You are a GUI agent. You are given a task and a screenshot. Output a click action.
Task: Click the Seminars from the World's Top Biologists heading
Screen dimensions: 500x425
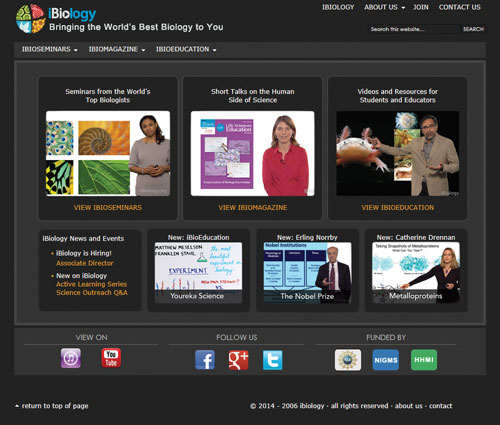coord(108,96)
